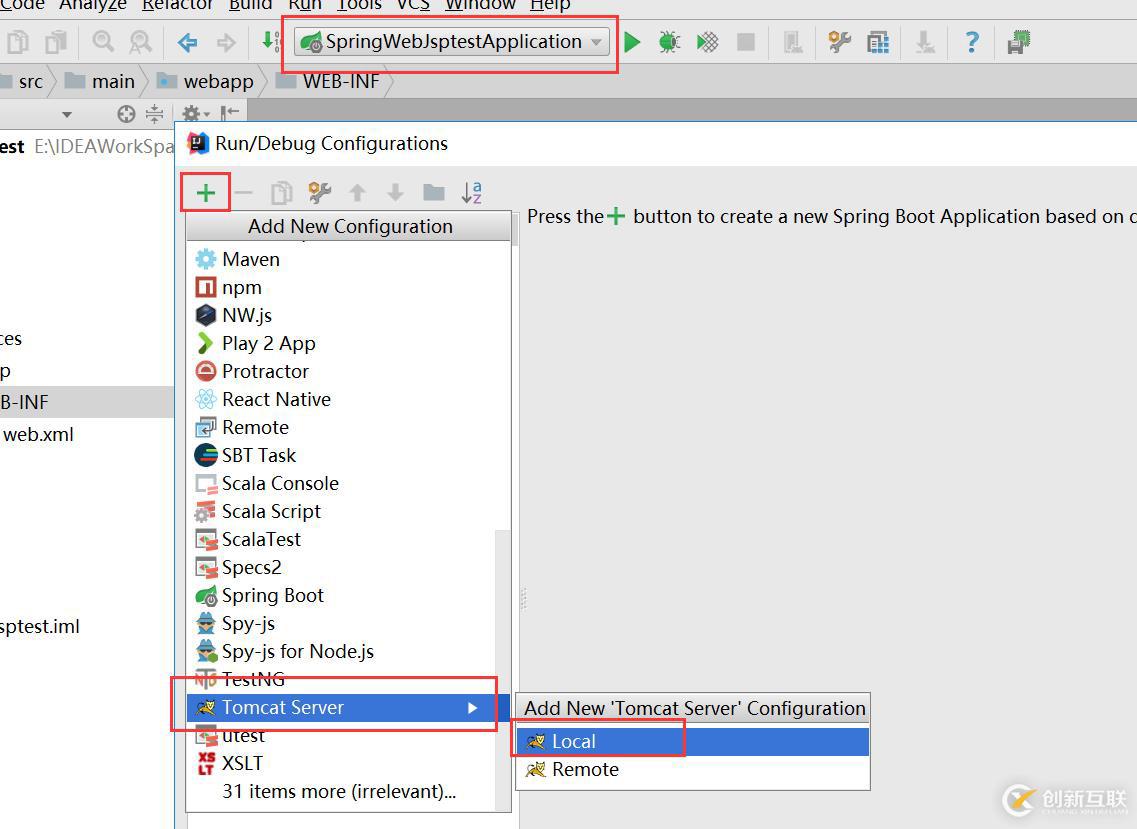Screen dimensions: 1137x829
Task: Select ScalaTest configuration type
Action: [x=342, y=539]
